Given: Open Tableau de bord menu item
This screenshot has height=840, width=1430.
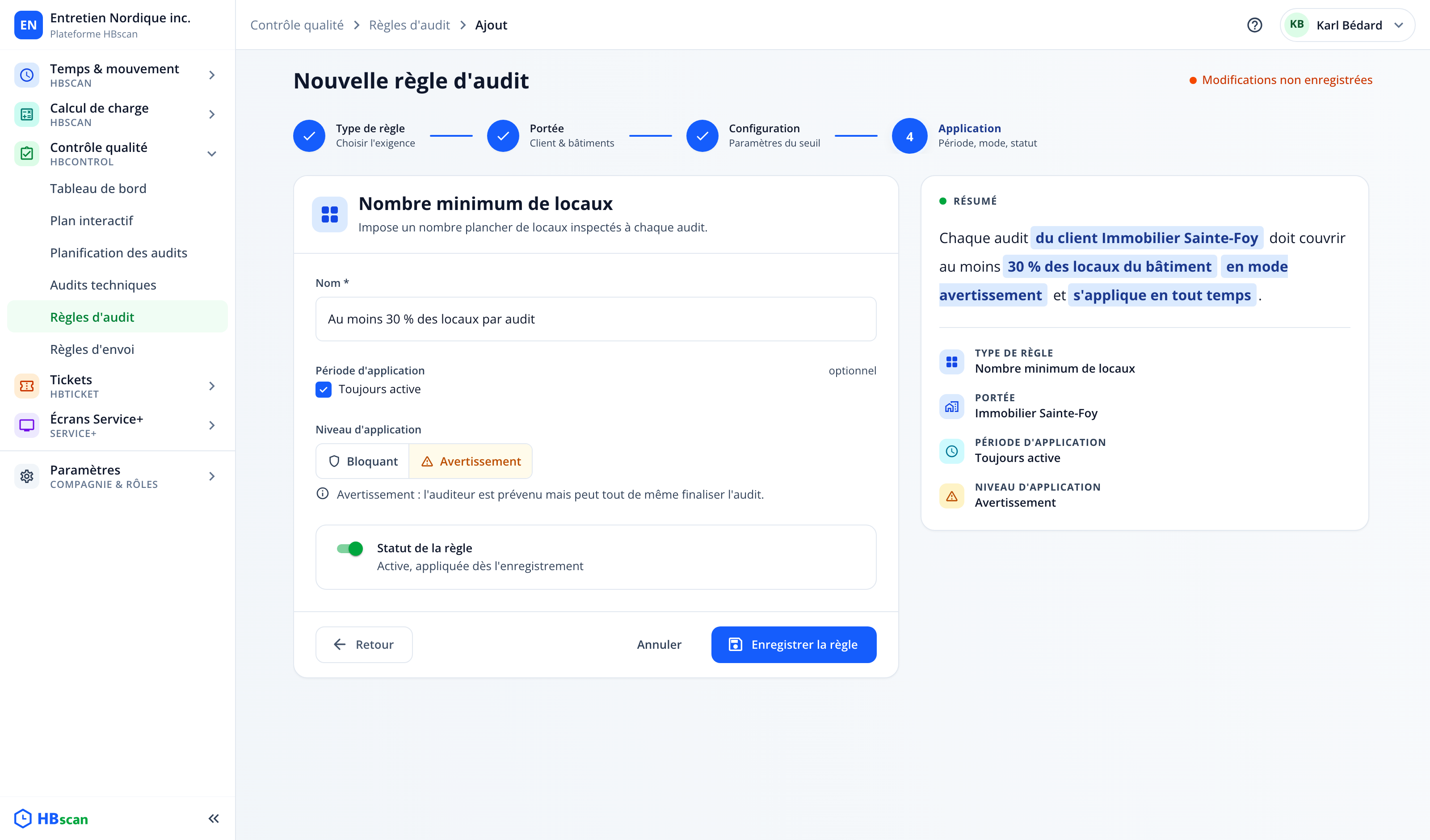Looking at the screenshot, I should coord(117,189).
